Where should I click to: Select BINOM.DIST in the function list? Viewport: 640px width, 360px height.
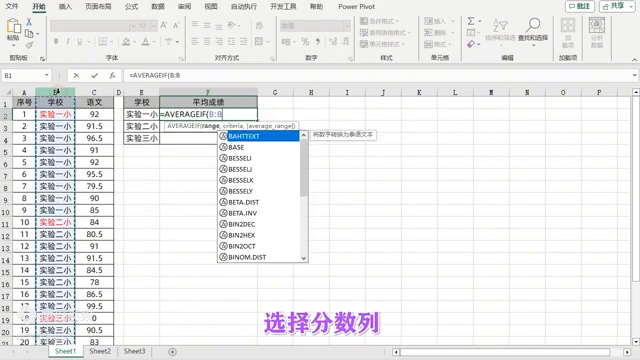[x=259, y=258]
